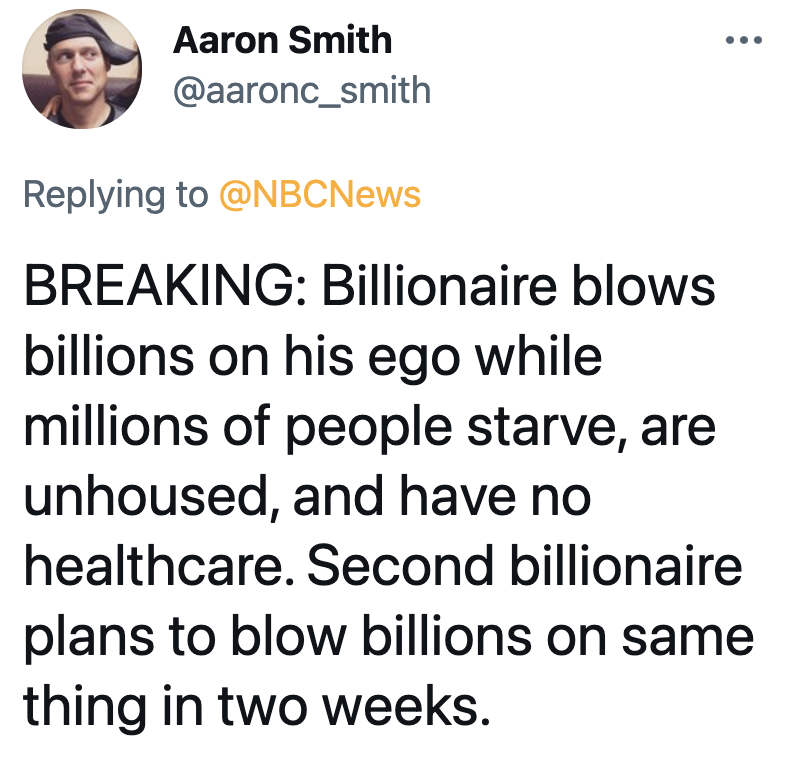Click the word 'while' in the tweet body
The width and height of the screenshot is (798, 768).
pos(538,356)
